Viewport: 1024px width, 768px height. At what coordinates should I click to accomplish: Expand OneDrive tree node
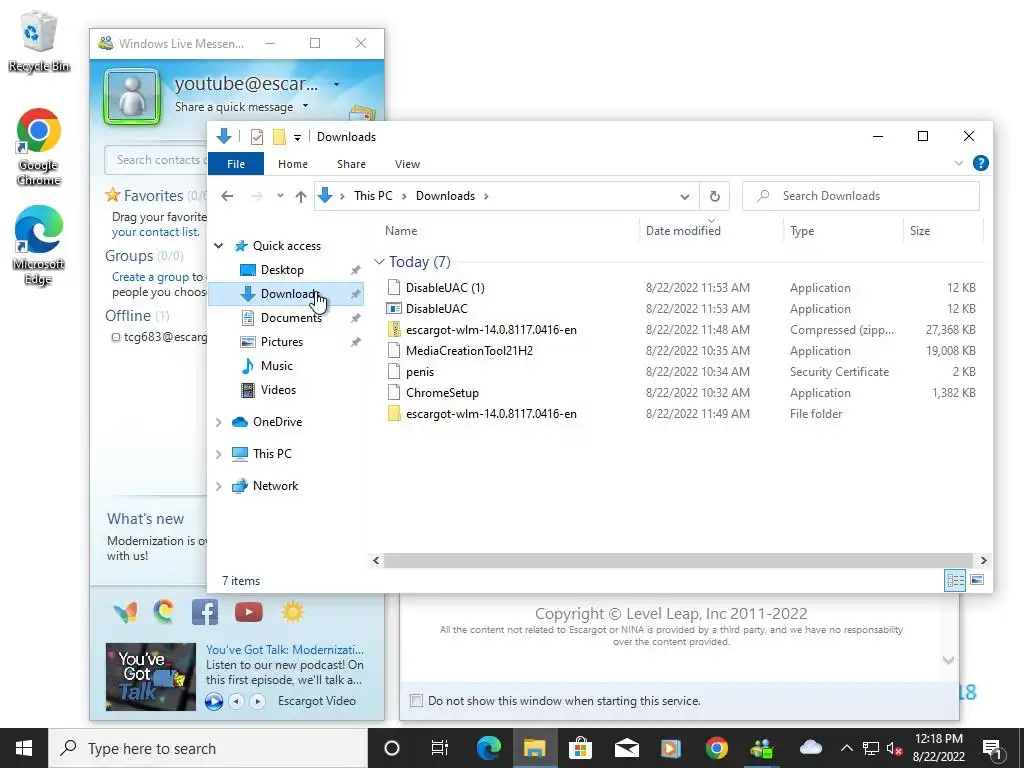click(x=219, y=422)
